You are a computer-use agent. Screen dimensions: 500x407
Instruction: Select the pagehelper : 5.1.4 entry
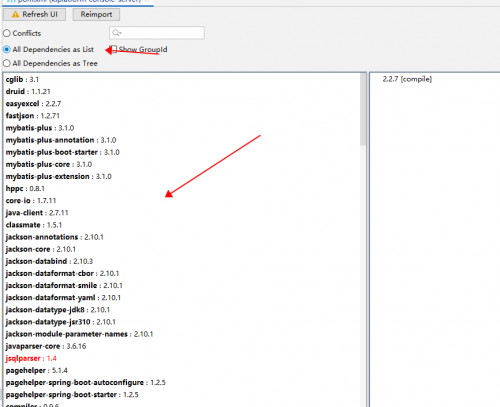(37, 370)
